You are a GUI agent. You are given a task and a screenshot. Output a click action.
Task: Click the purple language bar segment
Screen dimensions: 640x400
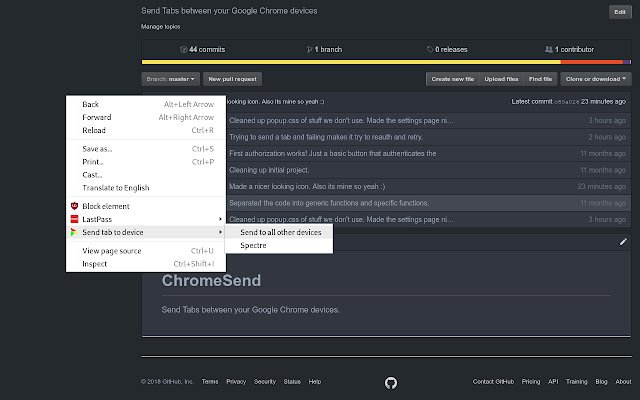[x=627, y=62]
